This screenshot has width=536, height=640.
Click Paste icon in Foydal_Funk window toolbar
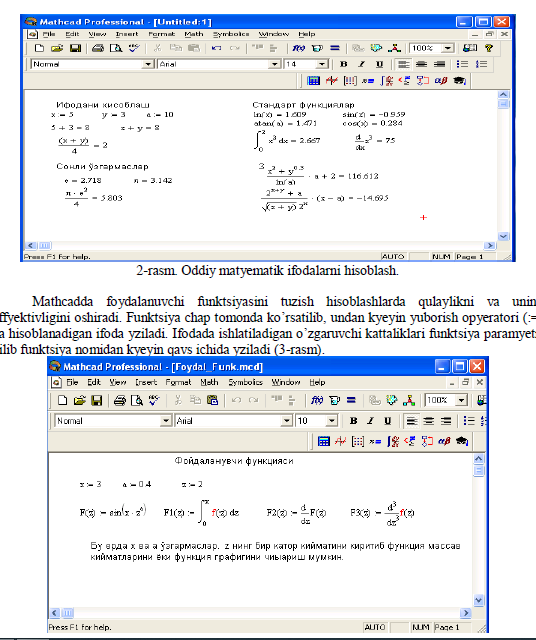coord(212,400)
